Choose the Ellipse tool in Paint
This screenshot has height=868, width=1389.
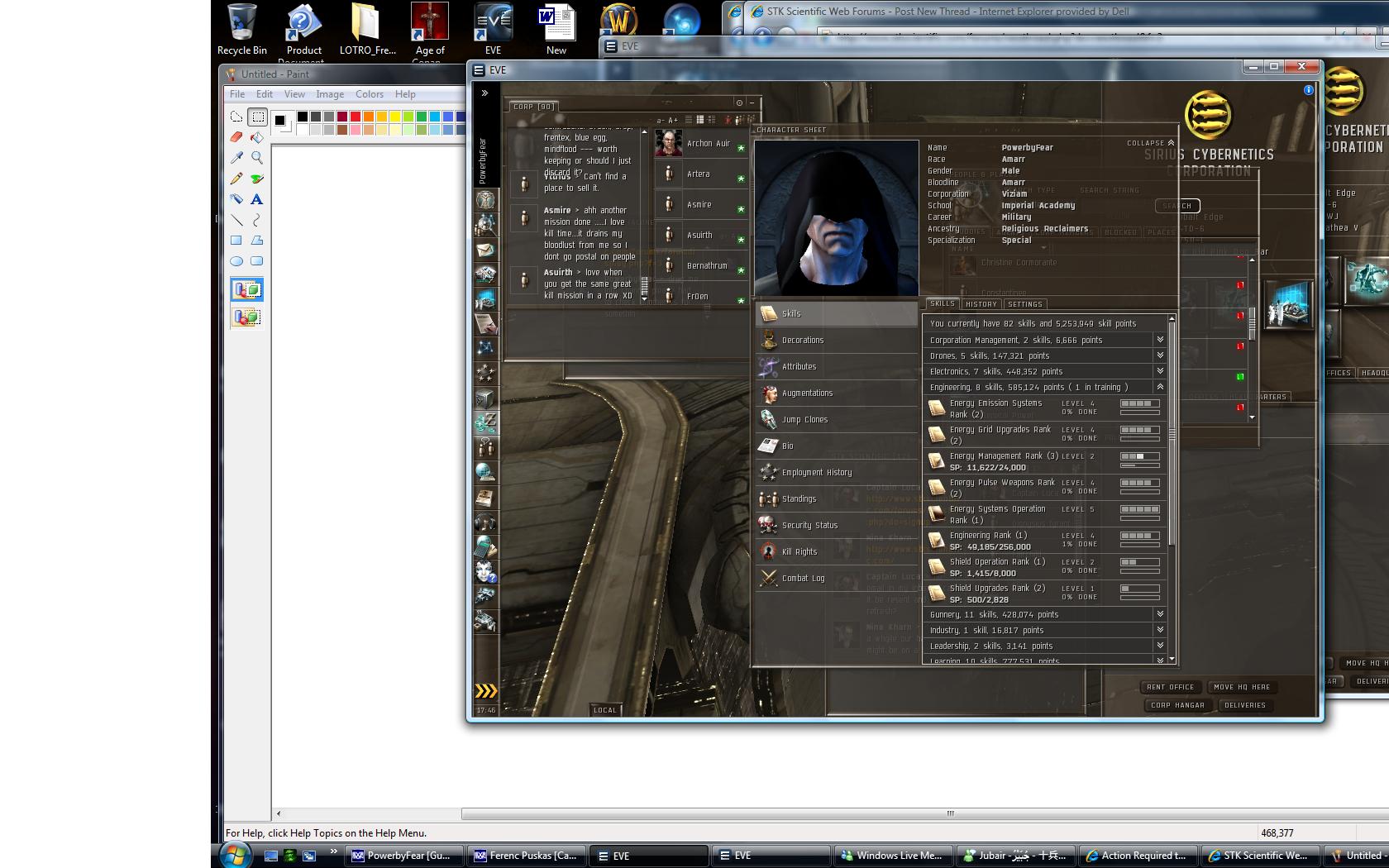[x=236, y=261]
